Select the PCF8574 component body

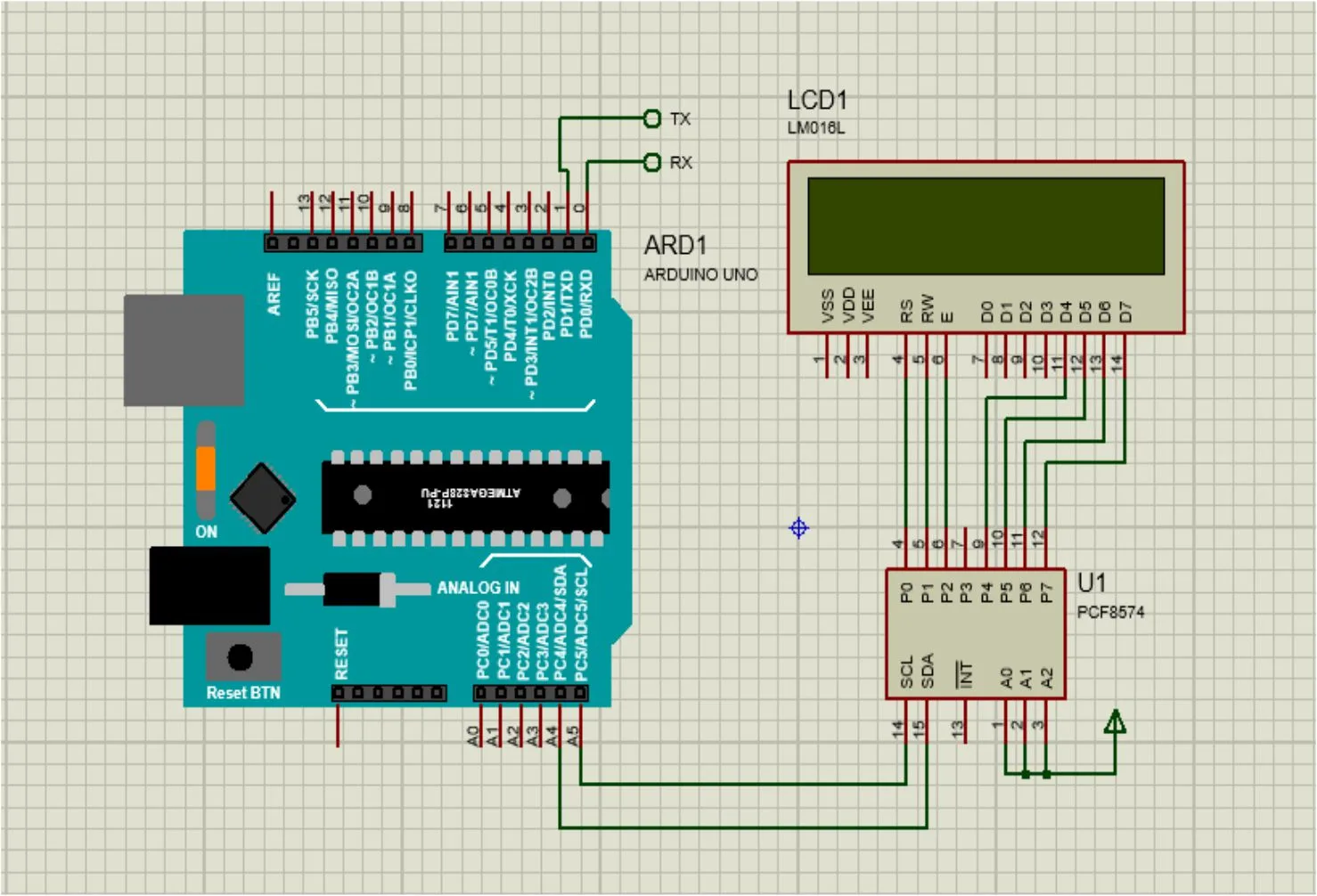(976, 633)
